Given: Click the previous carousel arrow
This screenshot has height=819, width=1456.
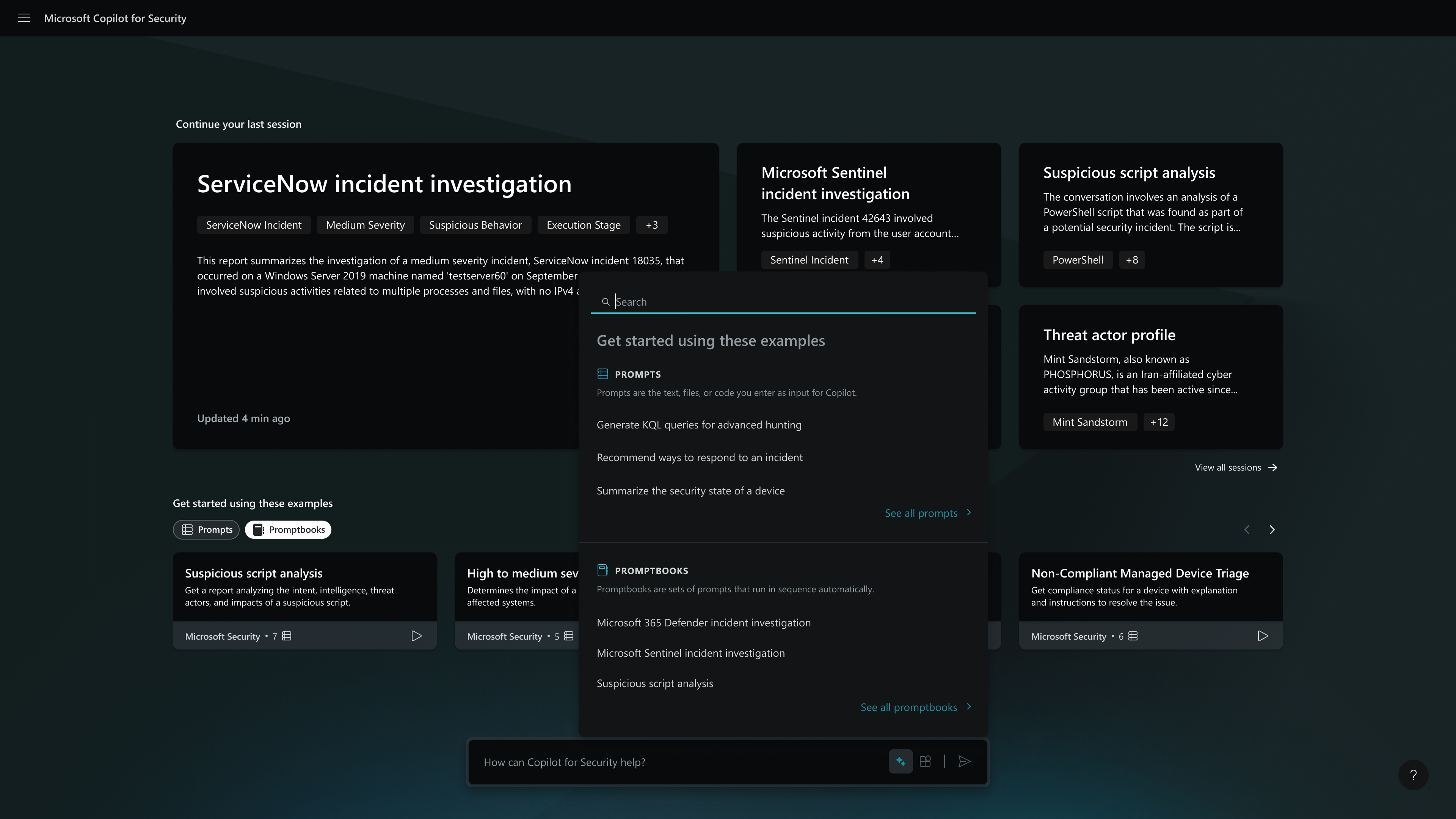Looking at the screenshot, I should (x=1247, y=530).
